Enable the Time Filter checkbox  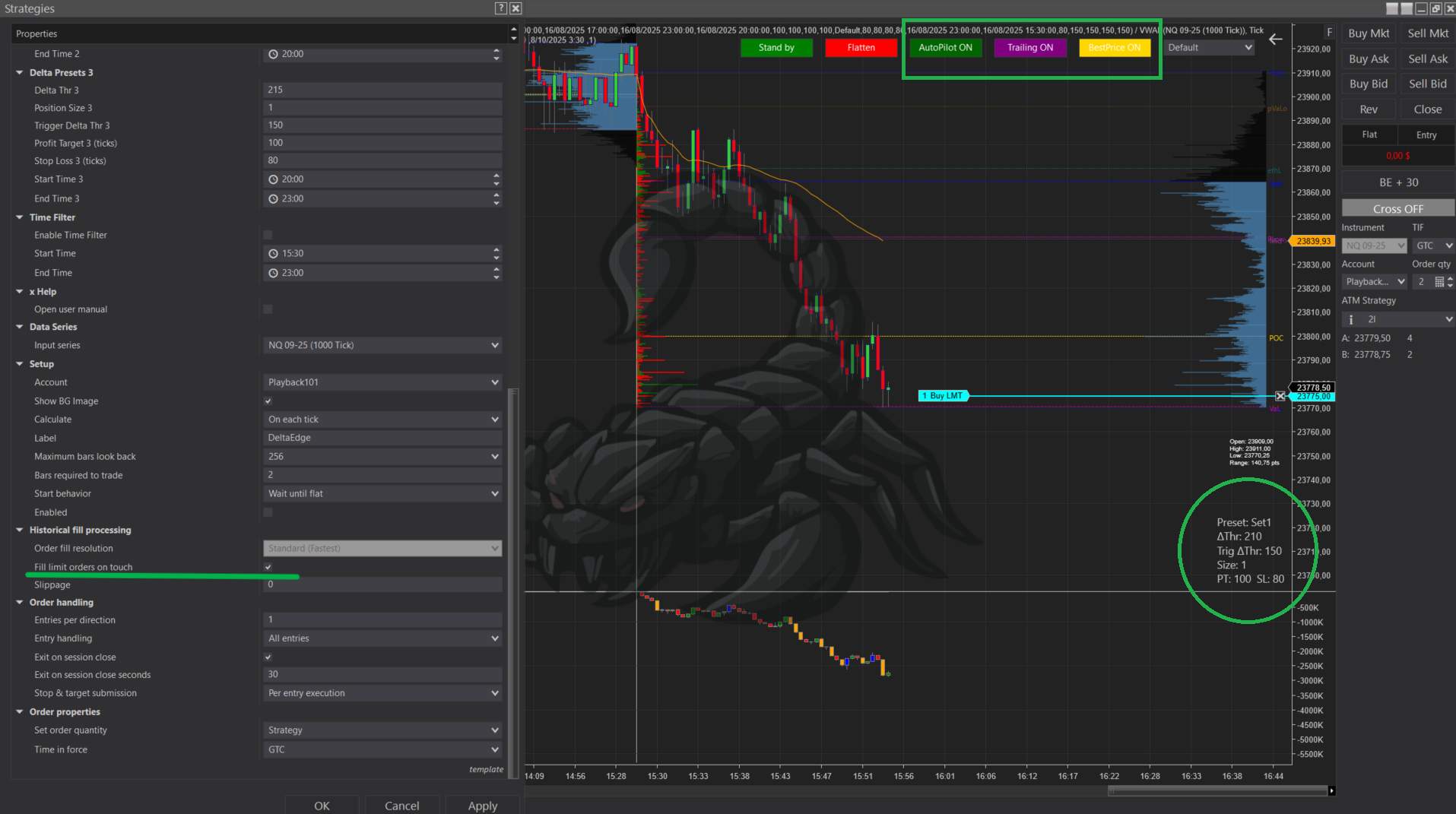click(x=268, y=235)
